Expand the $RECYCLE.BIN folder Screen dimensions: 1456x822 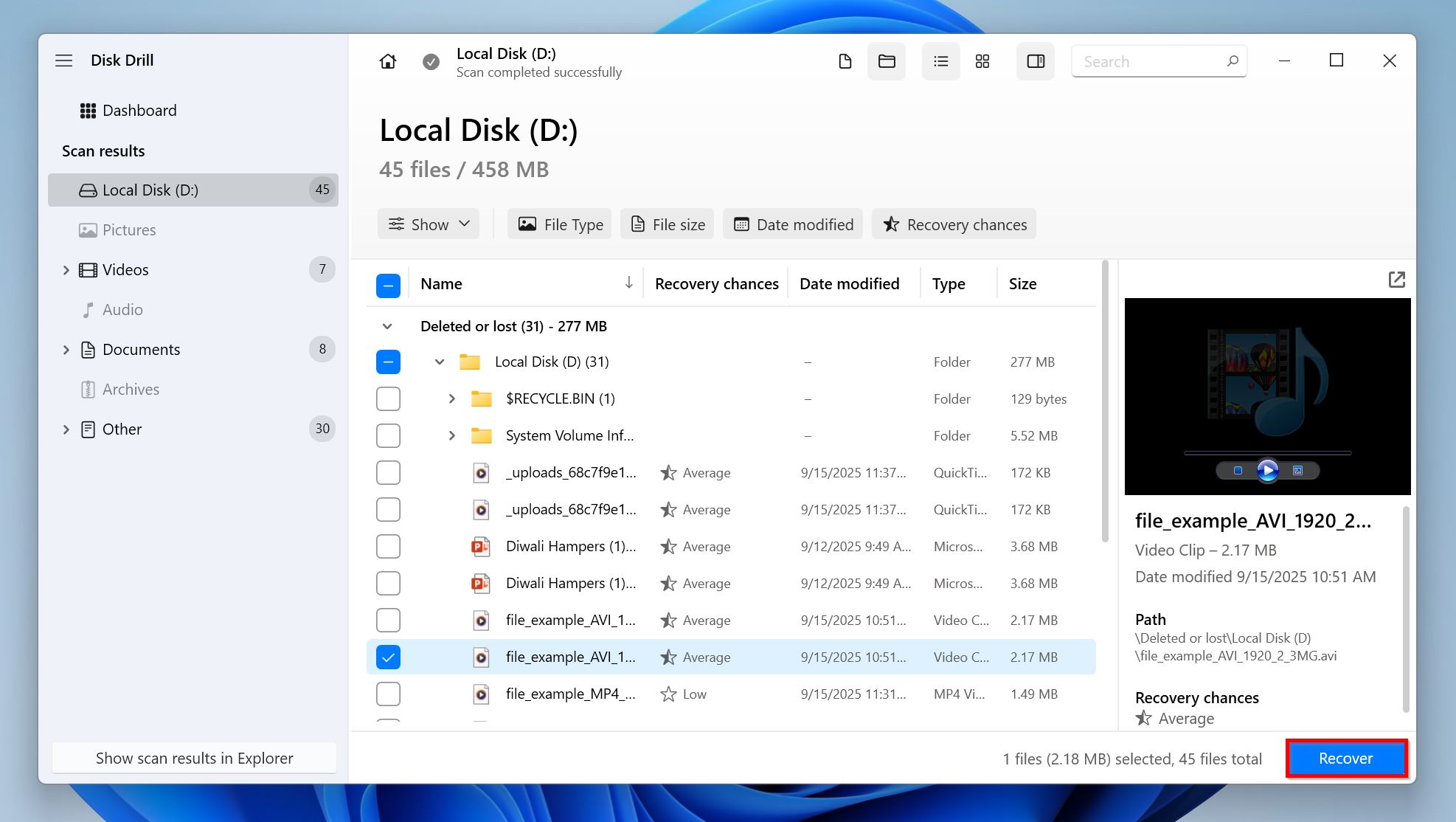(451, 398)
